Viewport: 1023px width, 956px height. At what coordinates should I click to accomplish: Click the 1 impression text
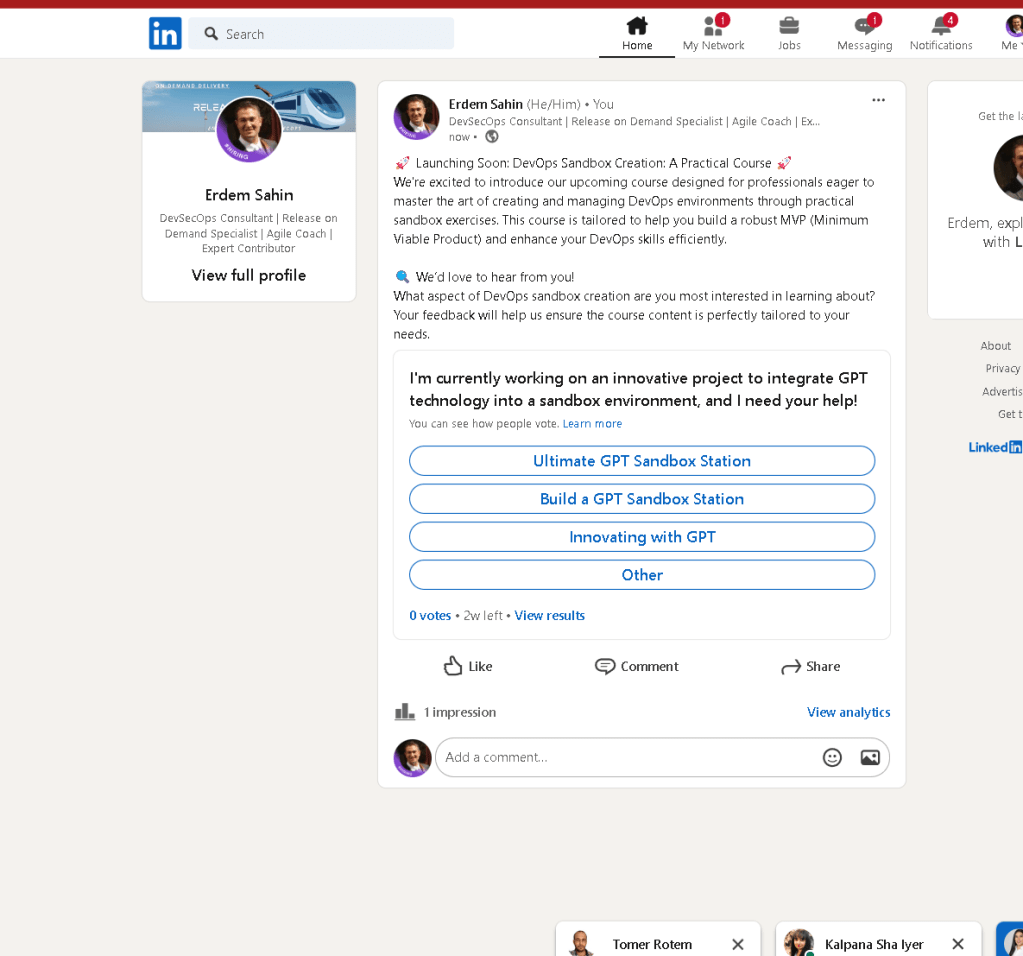click(x=460, y=712)
